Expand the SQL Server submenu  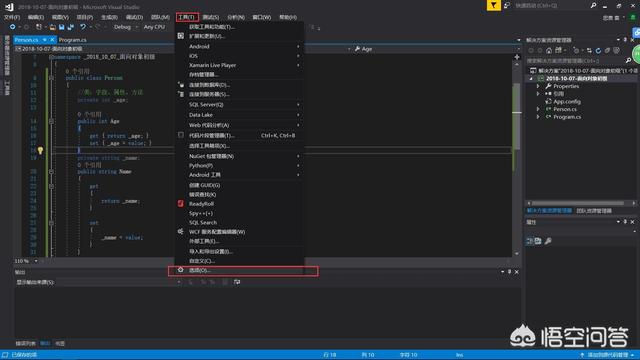coord(240,105)
